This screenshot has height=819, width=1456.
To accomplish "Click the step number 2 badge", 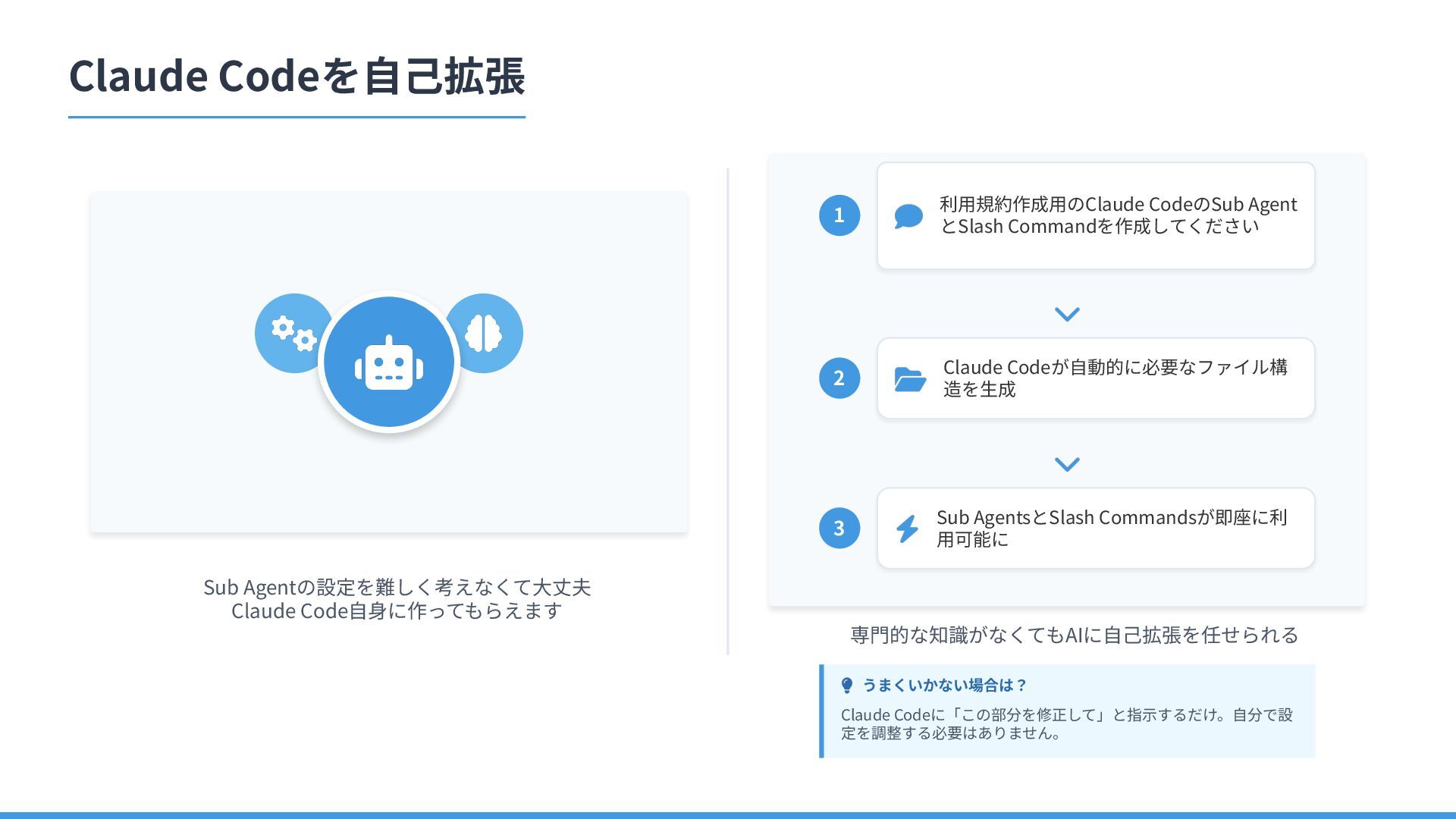I will 839,378.
